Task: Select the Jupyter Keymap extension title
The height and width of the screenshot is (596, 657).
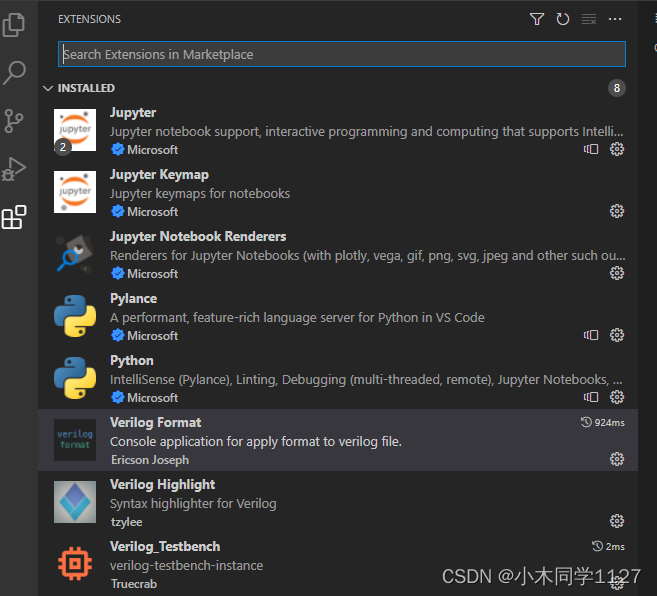Action: tap(159, 174)
